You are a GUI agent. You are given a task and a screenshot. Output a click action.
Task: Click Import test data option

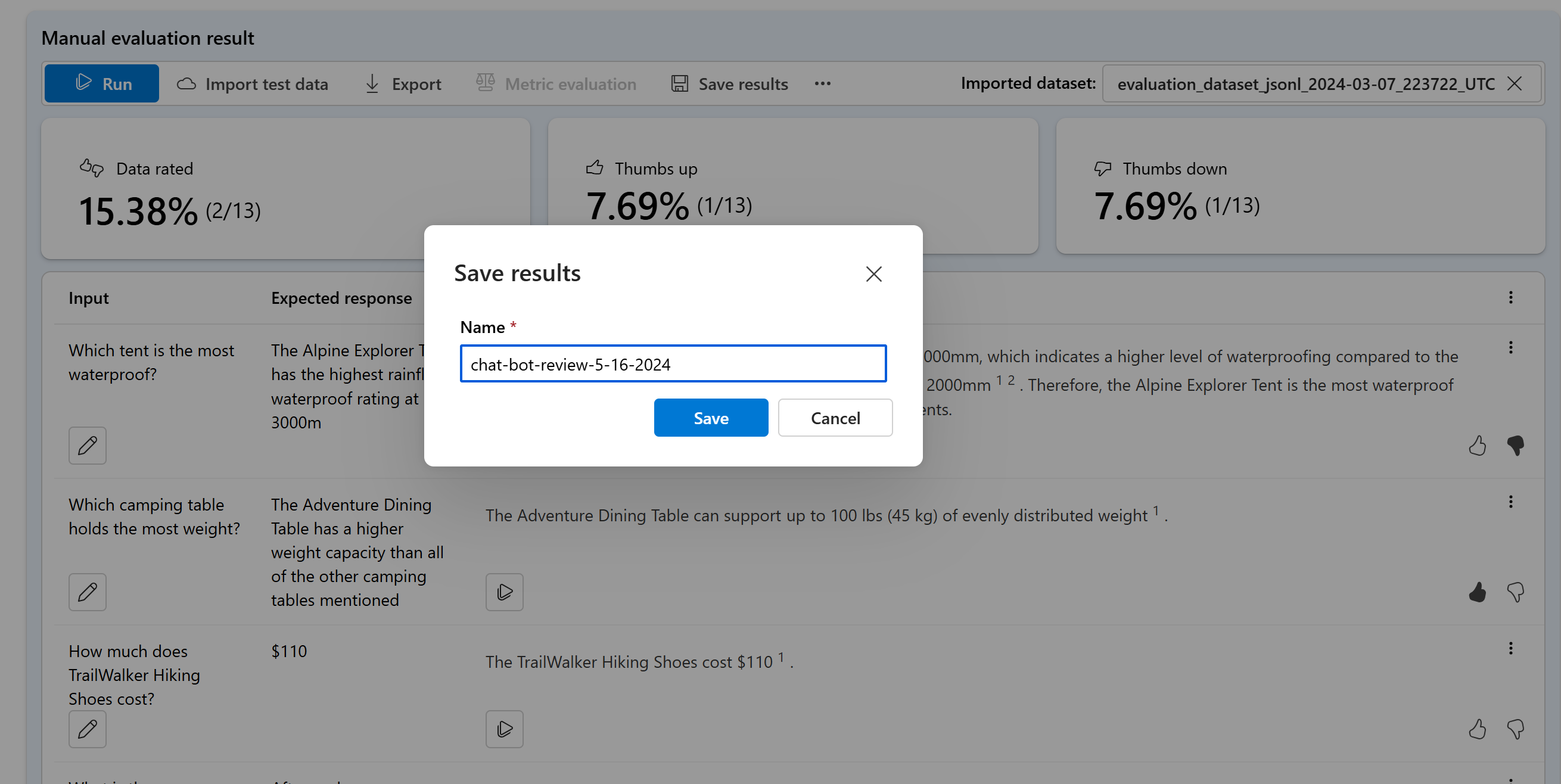[x=253, y=83]
